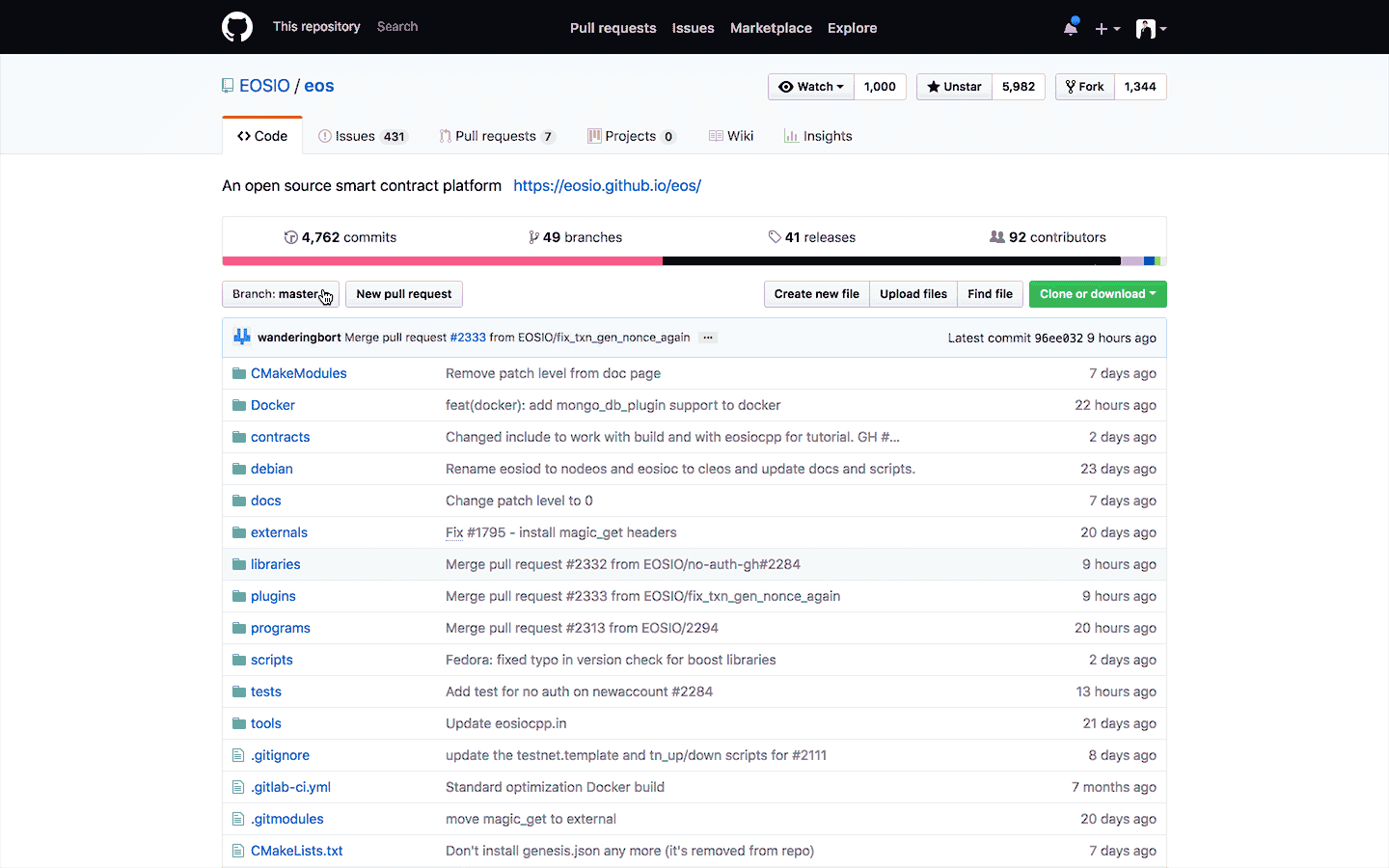Screen dimensions: 1389x868
Task: Open the Branch: master dropdown
Action: pyautogui.click(x=281, y=294)
